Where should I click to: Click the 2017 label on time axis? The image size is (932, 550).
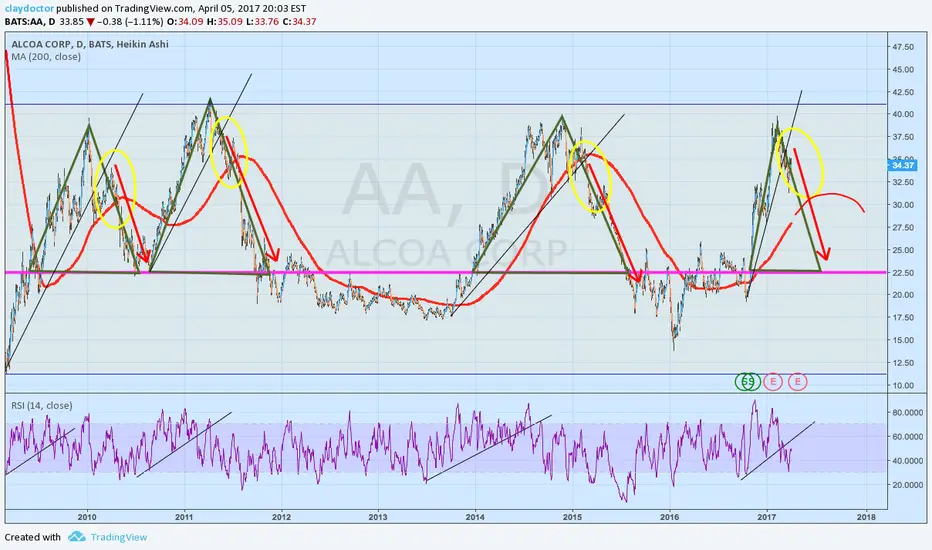[767, 517]
